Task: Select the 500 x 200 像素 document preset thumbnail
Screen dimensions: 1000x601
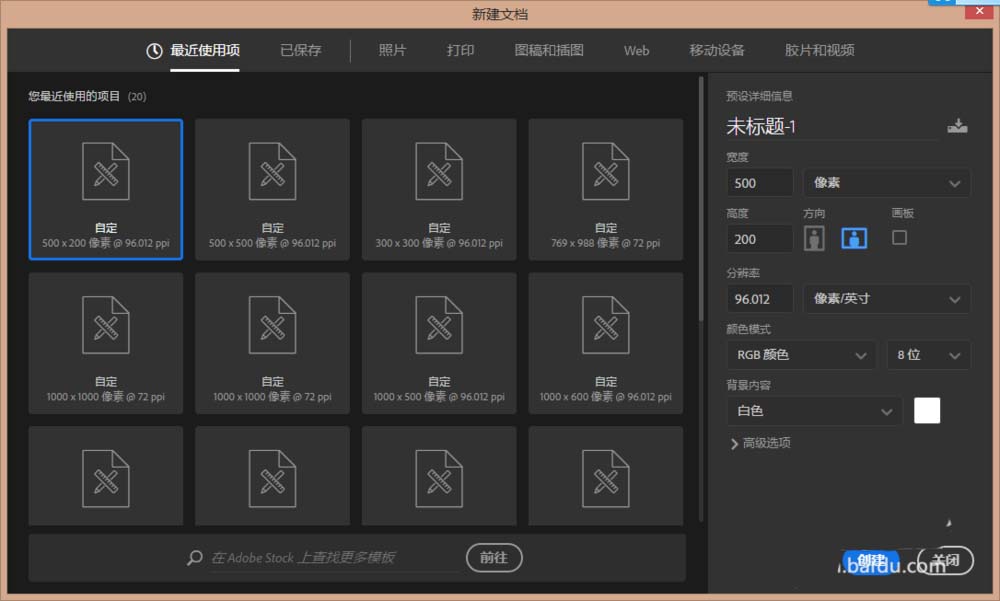Action: click(x=105, y=188)
